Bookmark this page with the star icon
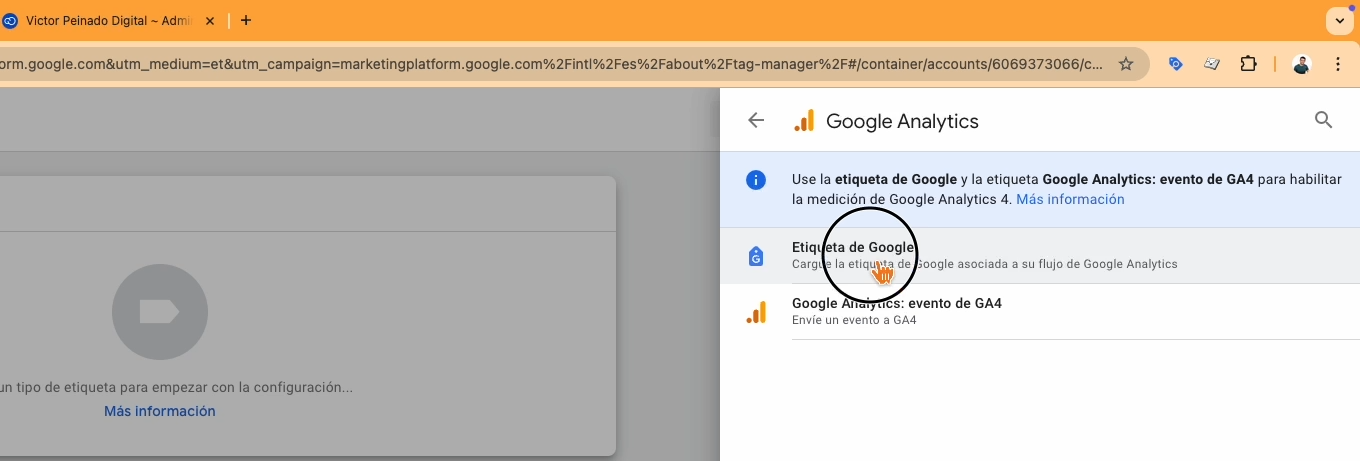1360x461 pixels. [1126, 64]
